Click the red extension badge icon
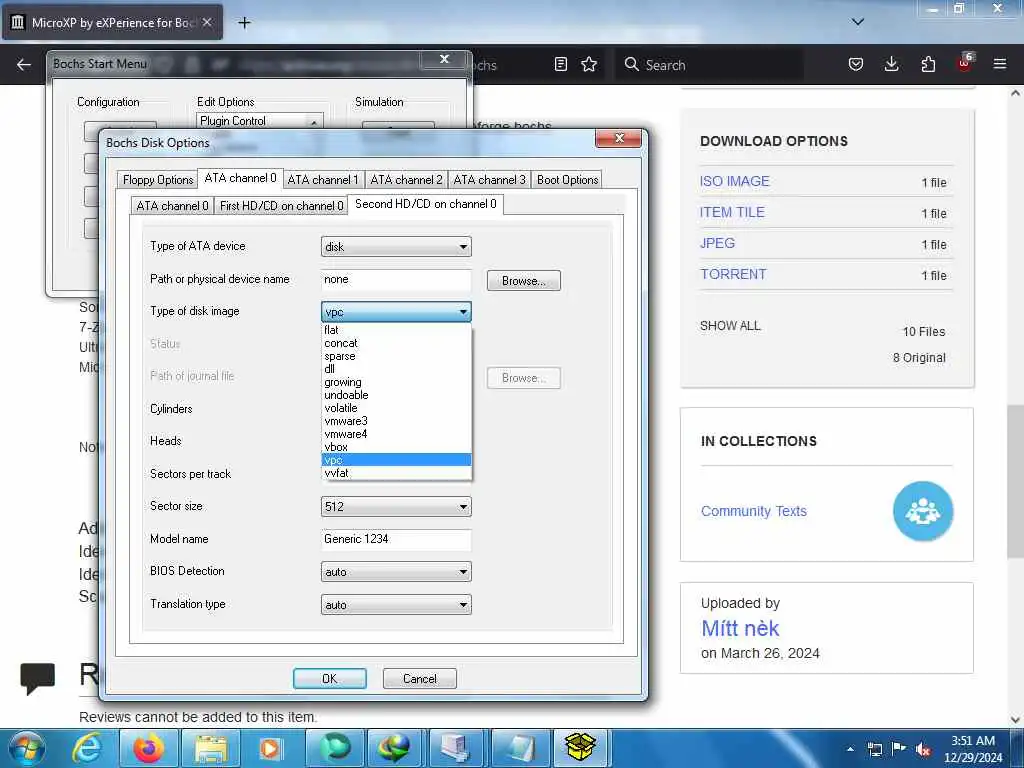Viewport: 1024px width, 768px height. coord(965,63)
